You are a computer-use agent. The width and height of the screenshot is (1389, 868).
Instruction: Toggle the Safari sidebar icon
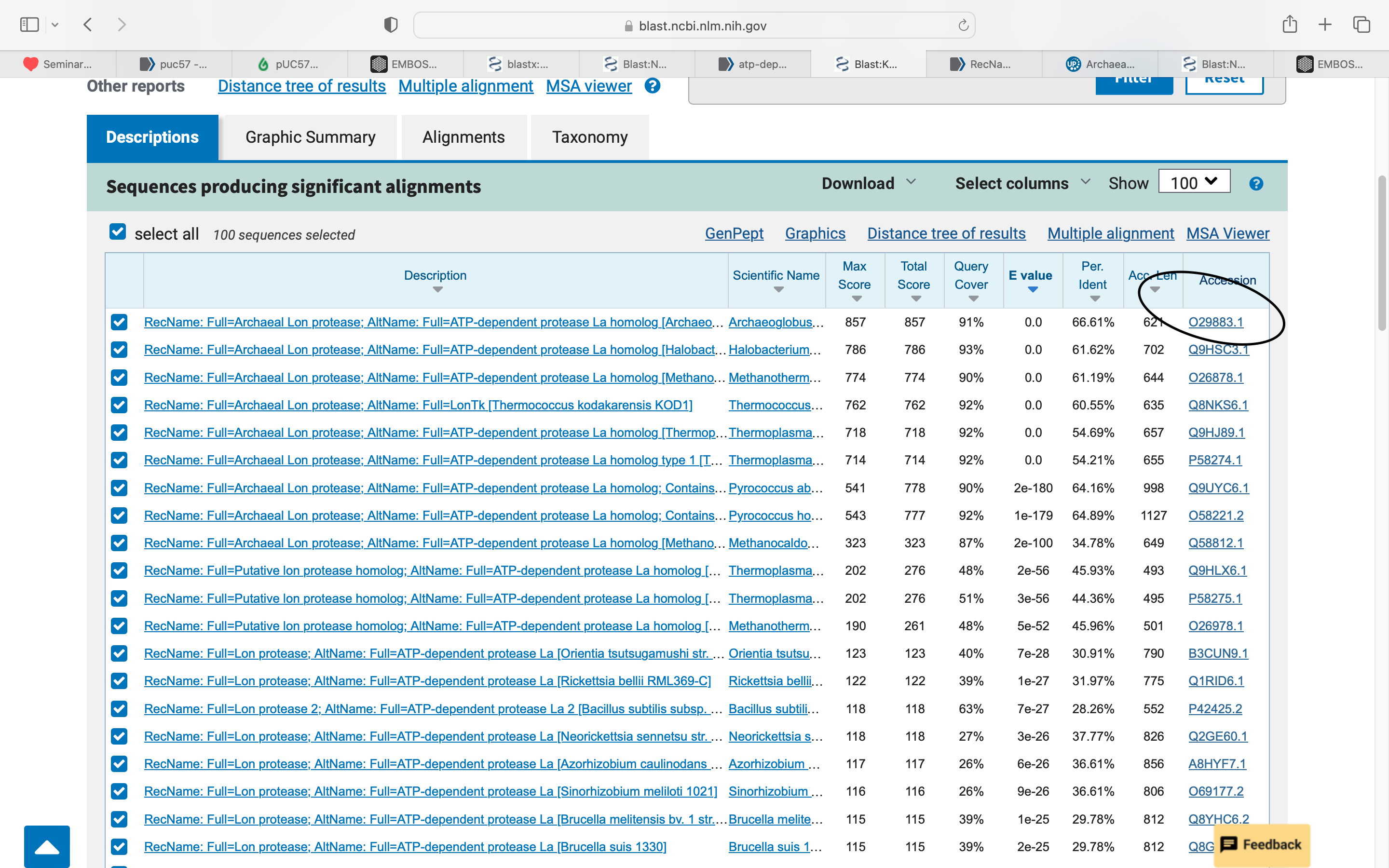point(29,25)
